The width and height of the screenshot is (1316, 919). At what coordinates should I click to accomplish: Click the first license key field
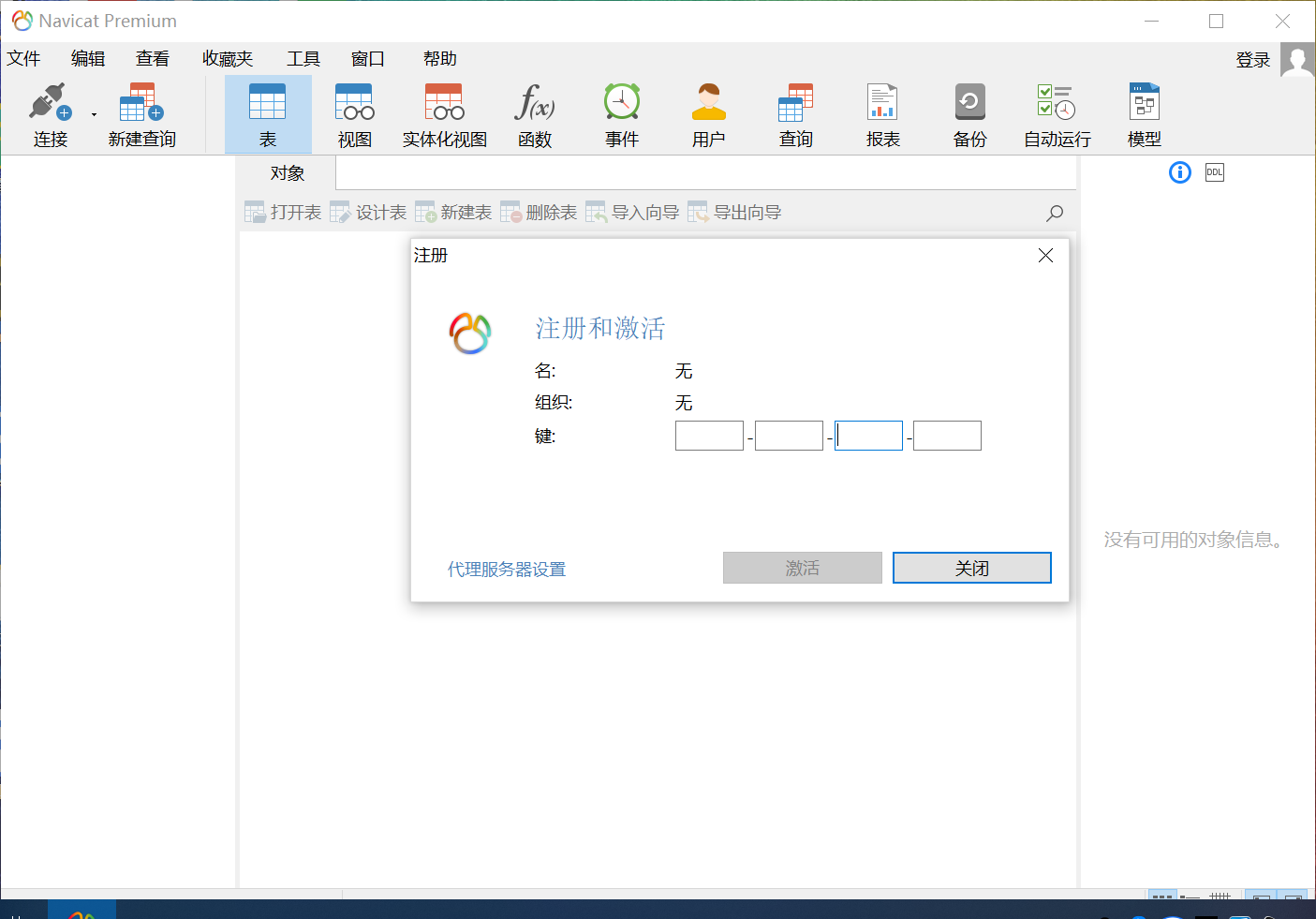(x=709, y=436)
